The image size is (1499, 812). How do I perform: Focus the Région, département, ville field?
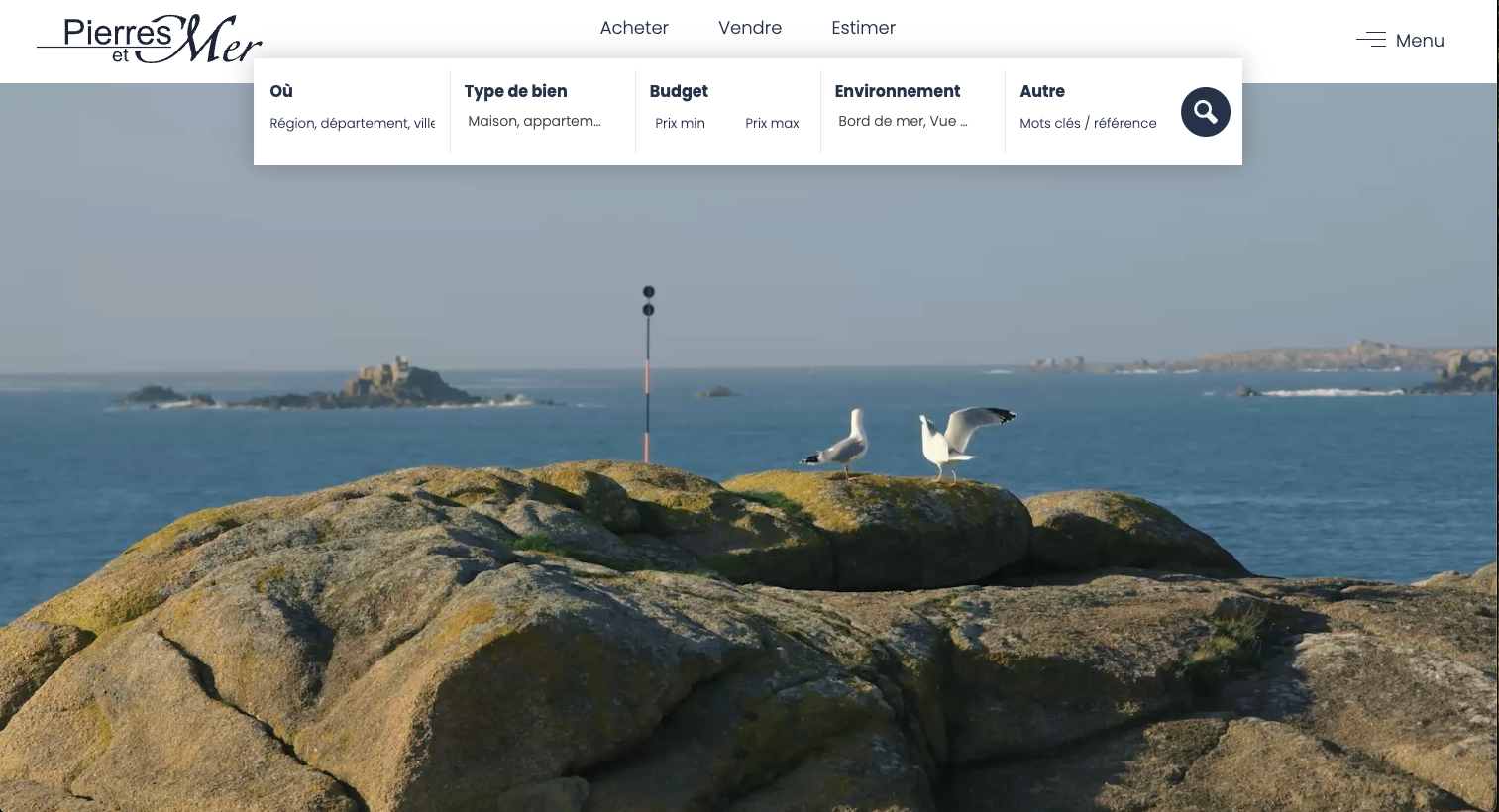tap(352, 123)
